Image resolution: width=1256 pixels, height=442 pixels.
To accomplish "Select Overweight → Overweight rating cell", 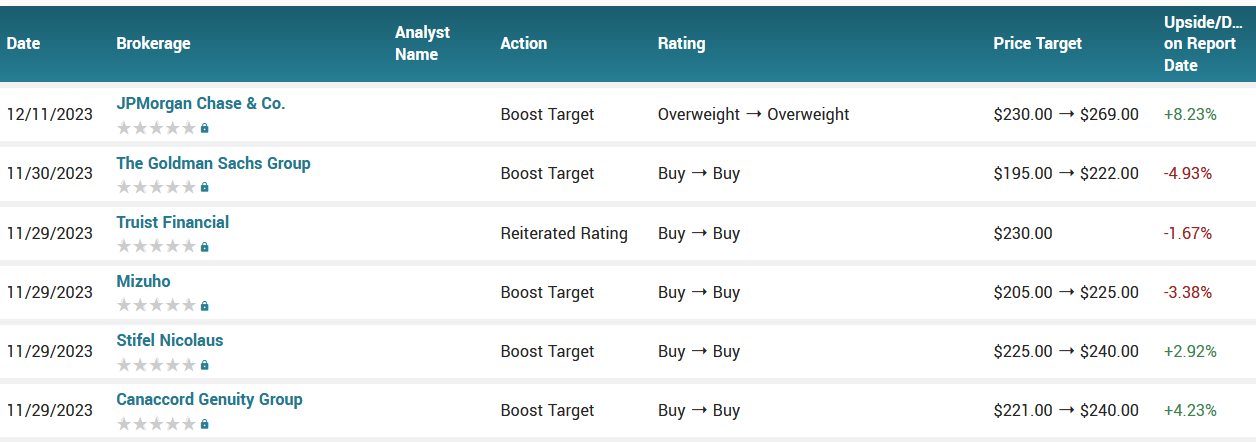I will tap(753, 114).
